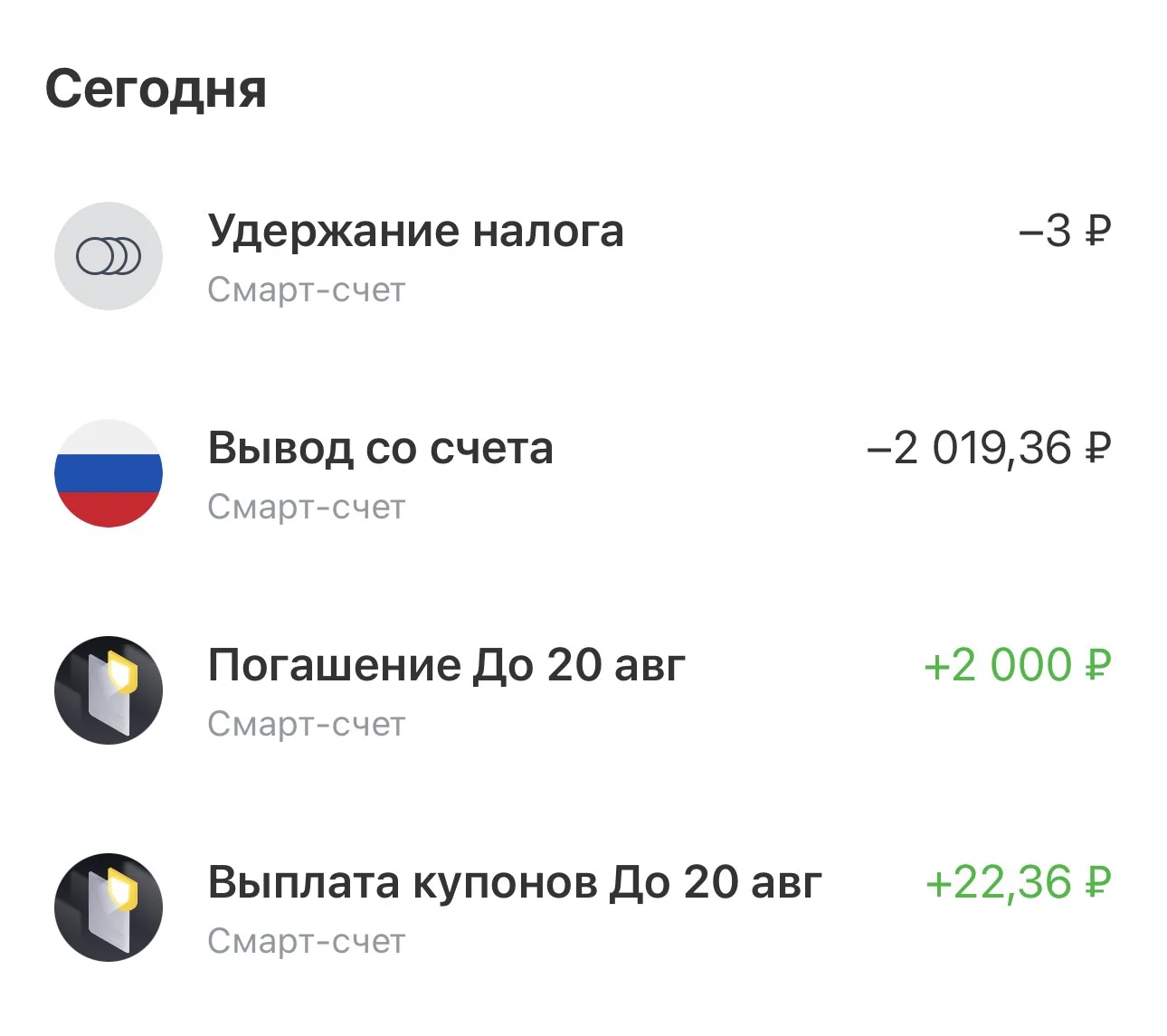The height and width of the screenshot is (1036, 1167).
Task: Tap the ruble sign after –3
Action: pyautogui.click(x=1096, y=231)
